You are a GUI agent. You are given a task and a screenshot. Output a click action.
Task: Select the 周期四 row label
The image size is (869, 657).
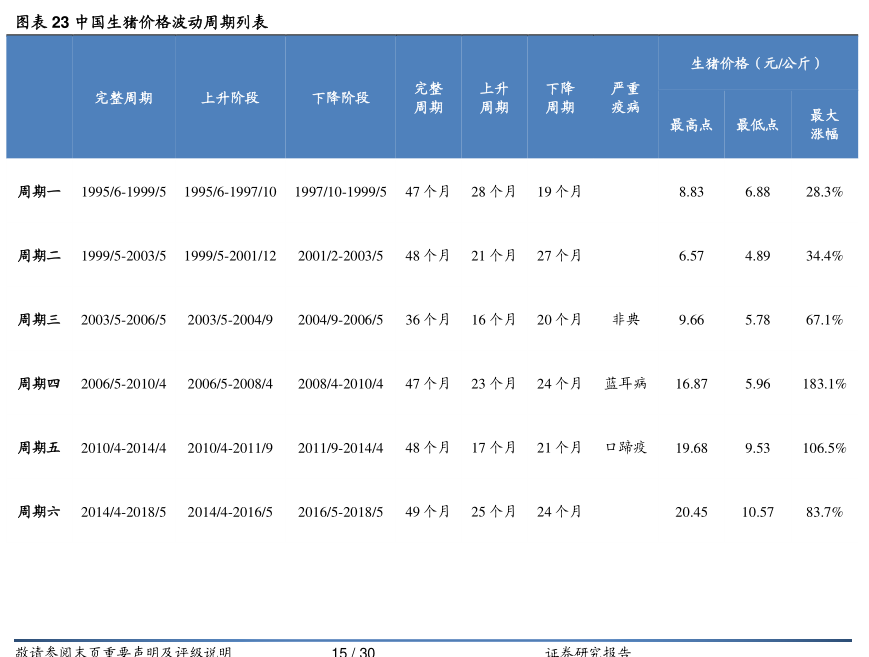pyautogui.click(x=39, y=384)
